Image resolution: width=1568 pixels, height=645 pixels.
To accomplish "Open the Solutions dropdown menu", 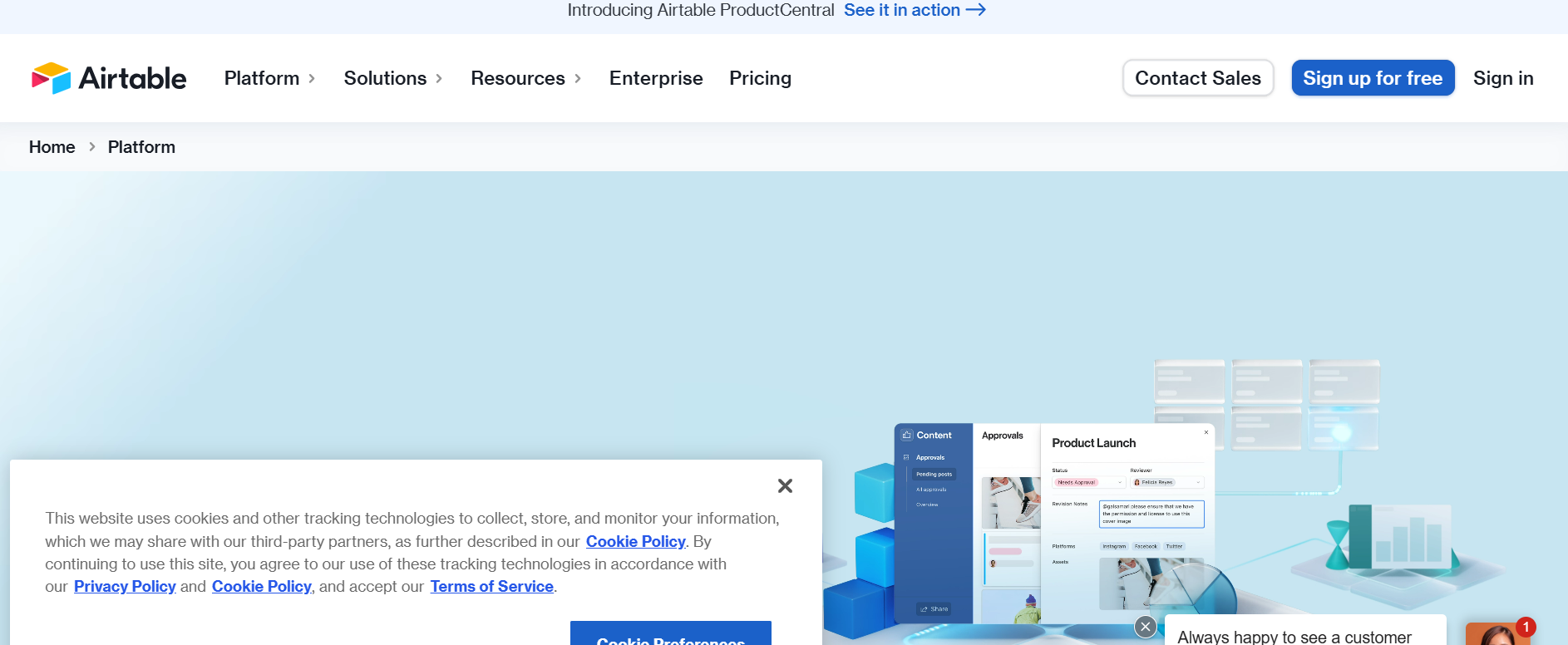I will (x=393, y=78).
